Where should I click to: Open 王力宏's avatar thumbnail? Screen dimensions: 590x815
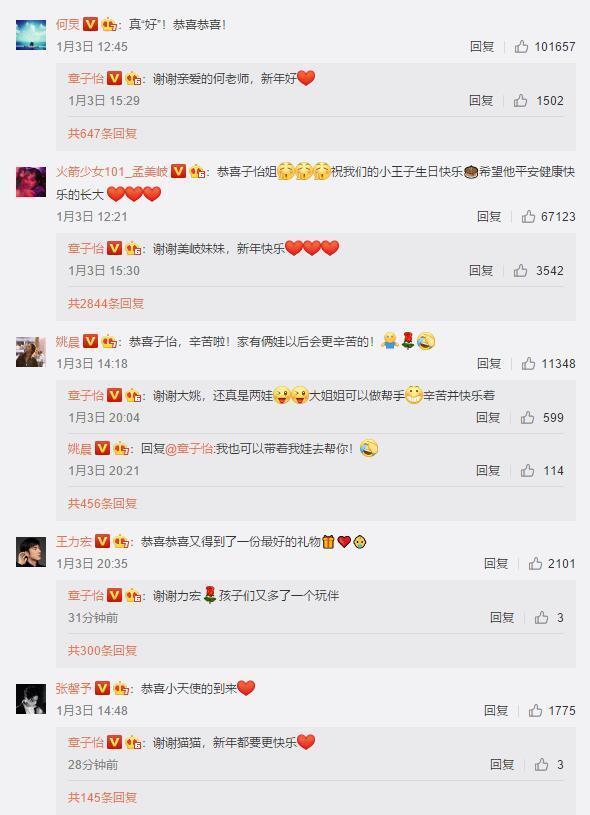pyautogui.click(x=31, y=551)
